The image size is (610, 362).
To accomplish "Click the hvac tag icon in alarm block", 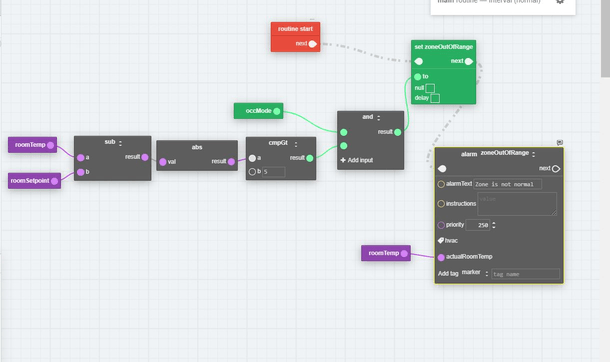I will coord(441,241).
